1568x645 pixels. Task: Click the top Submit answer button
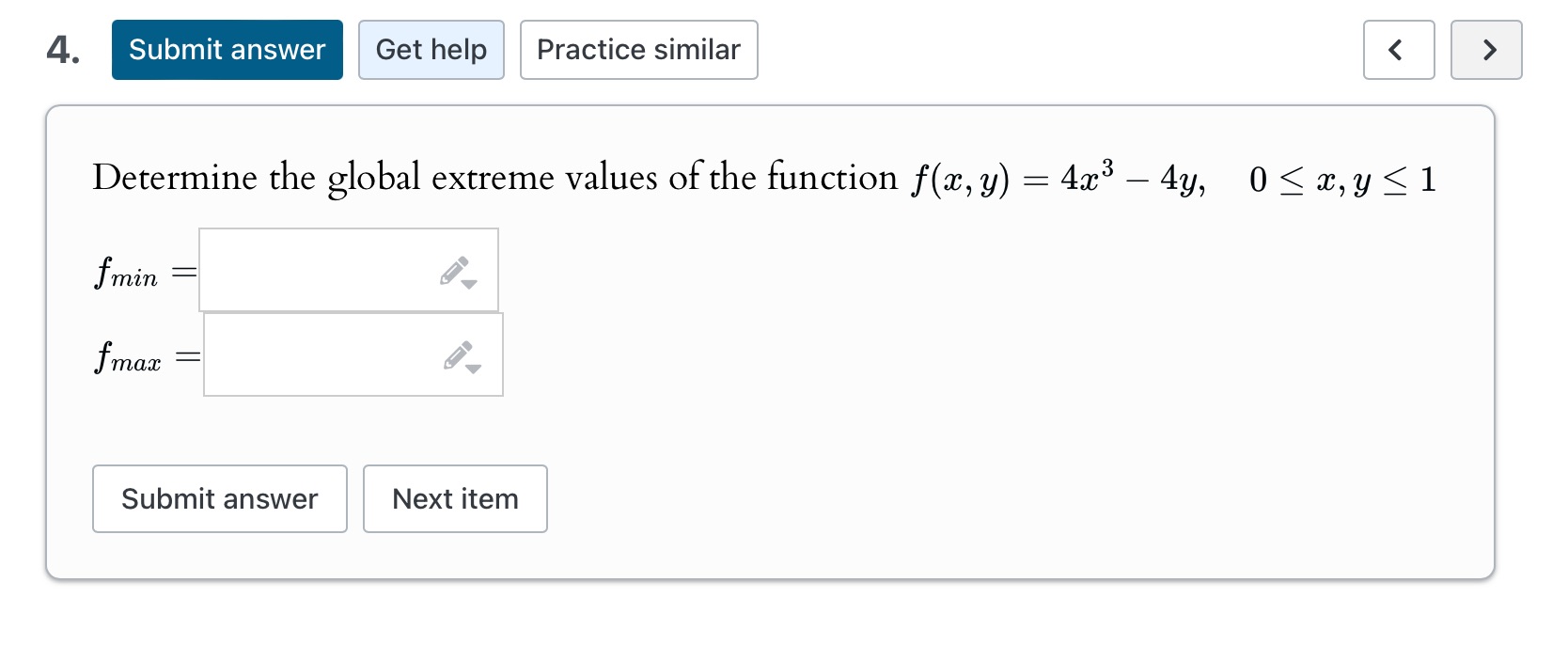click(x=227, y=50)
